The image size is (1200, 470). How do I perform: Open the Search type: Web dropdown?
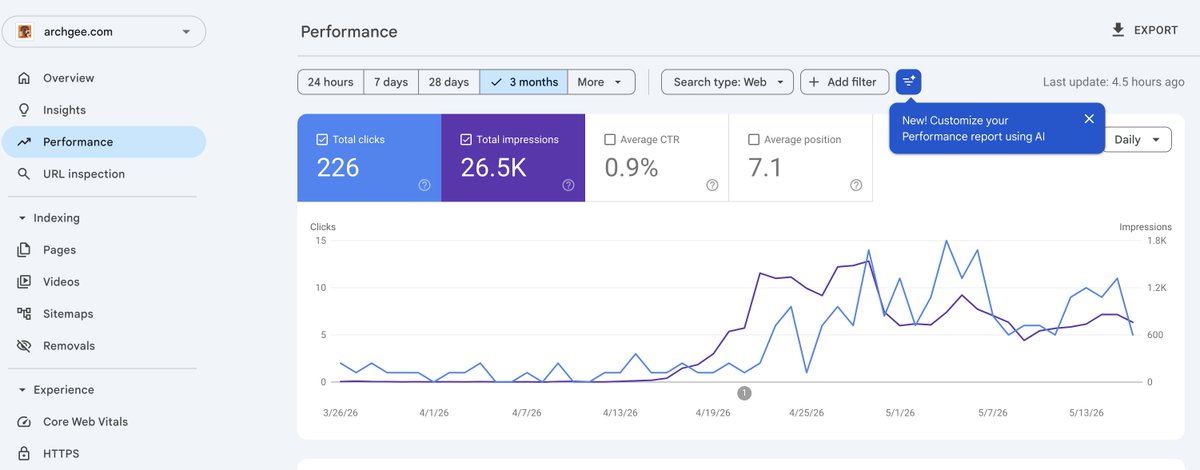pyautogui.click(x=728, y=82)
